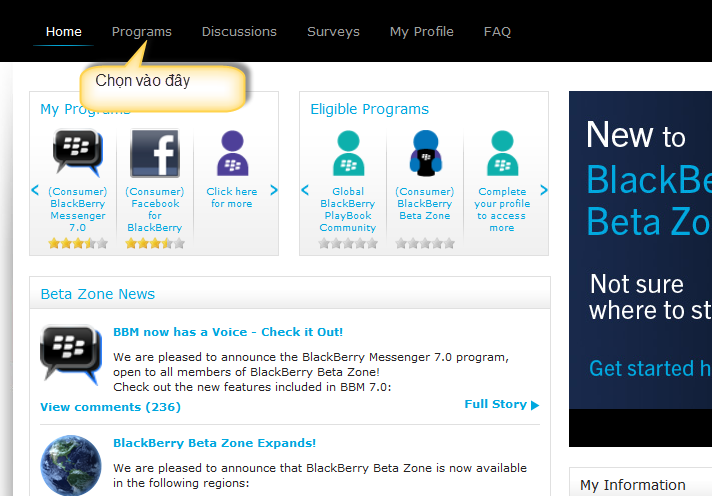Viewport: 712px width, 496px height.
Task: Open the BlackBerry Beta Zone backpack icon
Action: [425, 153]
